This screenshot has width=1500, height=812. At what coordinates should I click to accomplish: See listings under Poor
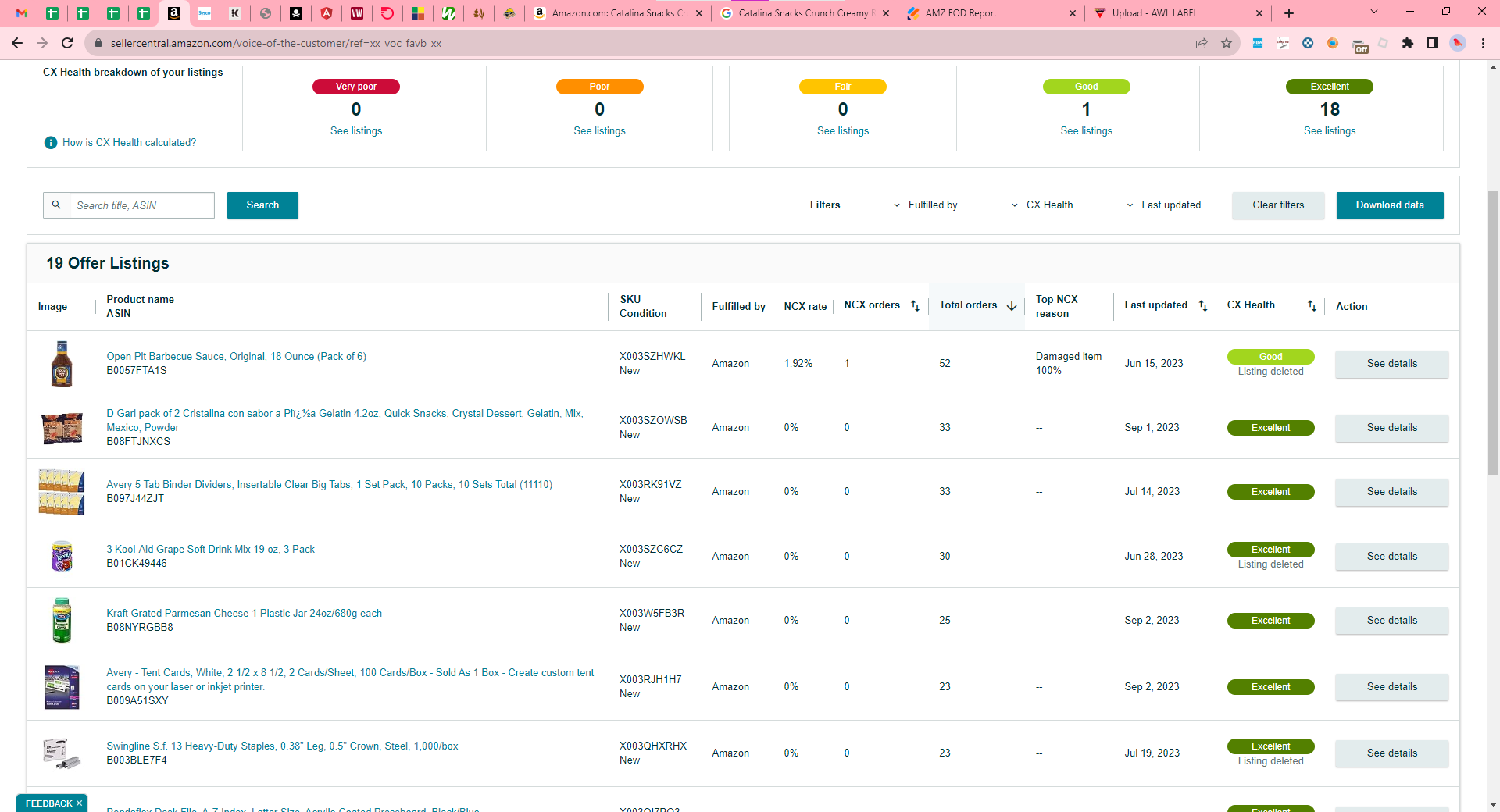tap(599, 130)
